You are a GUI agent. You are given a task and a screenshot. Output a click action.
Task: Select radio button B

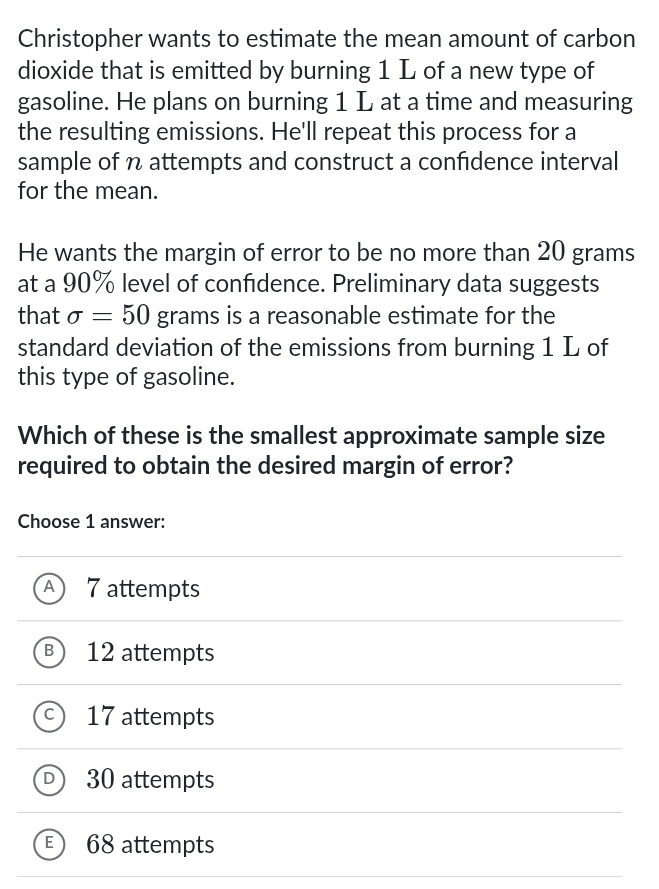47,653
